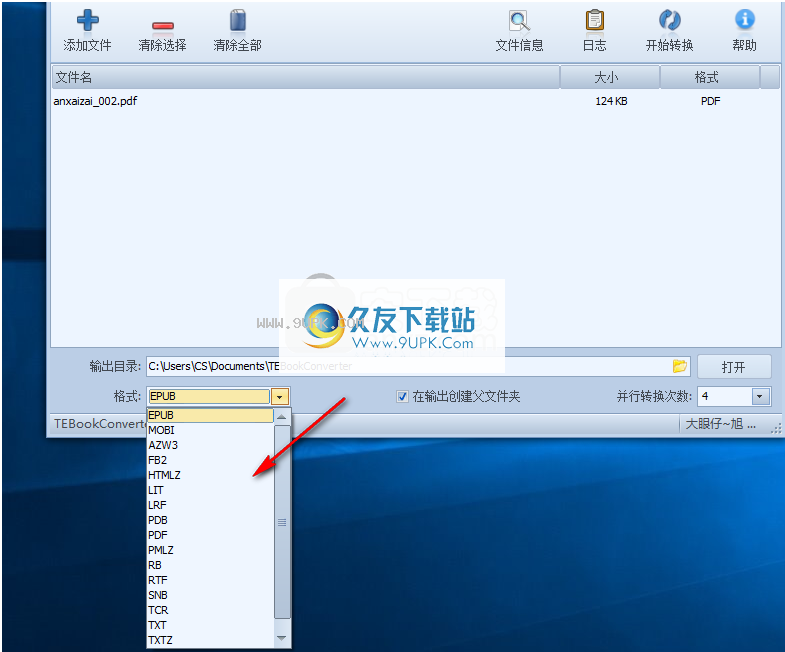The image size is (785, 652).
Task: Open the Log (日志) clipboard icon
Action: coord(595,21)
